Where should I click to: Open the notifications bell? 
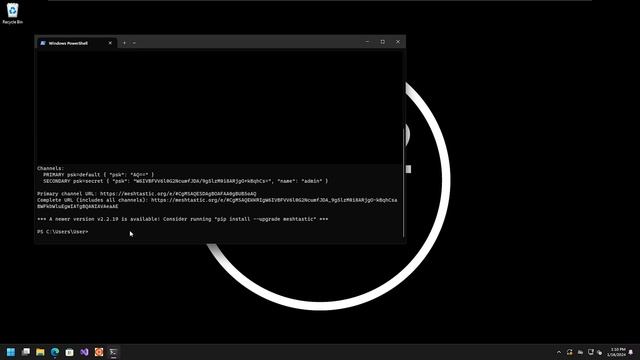(x=631, y=352)
